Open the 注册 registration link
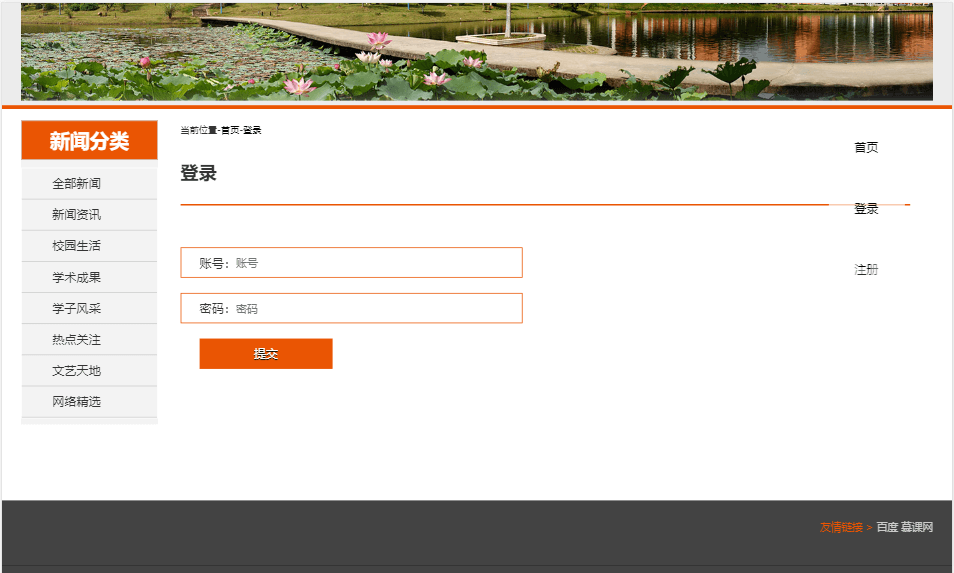This screenshot has width=954, height=573. coord(866,270)
